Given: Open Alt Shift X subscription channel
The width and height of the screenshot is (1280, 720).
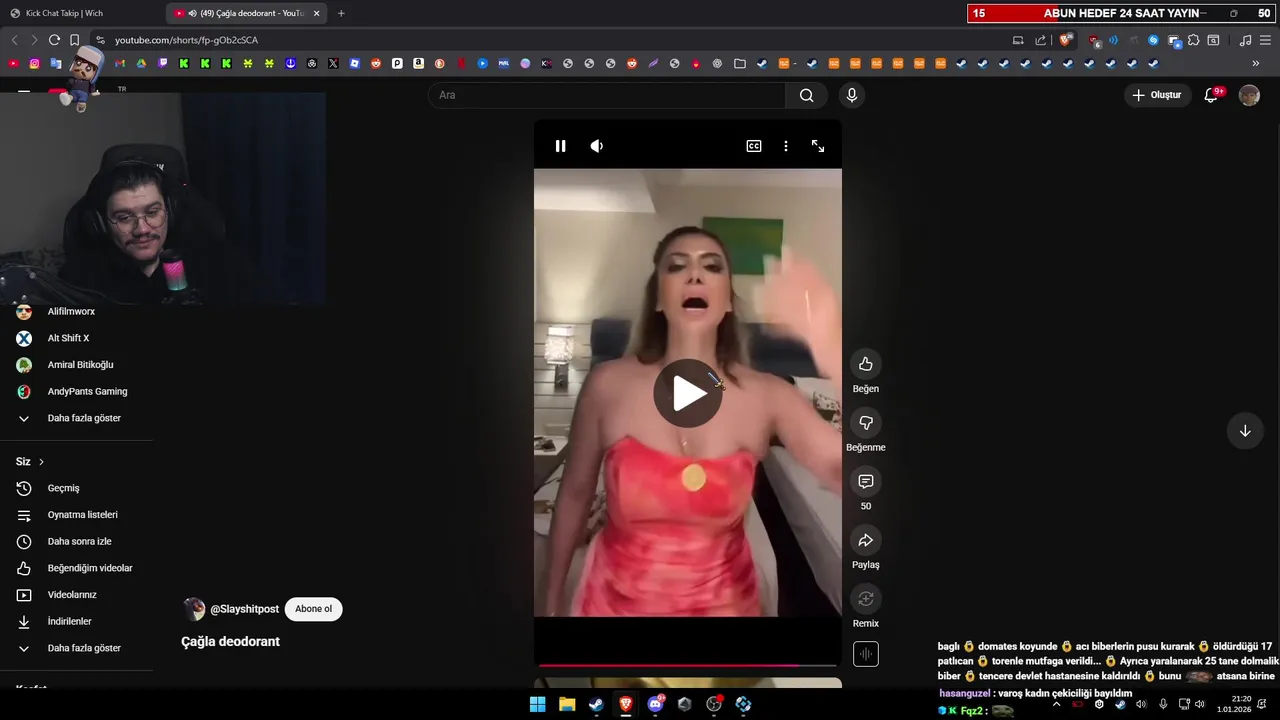Looking at the screenshot, I should [x=68, y=338].
